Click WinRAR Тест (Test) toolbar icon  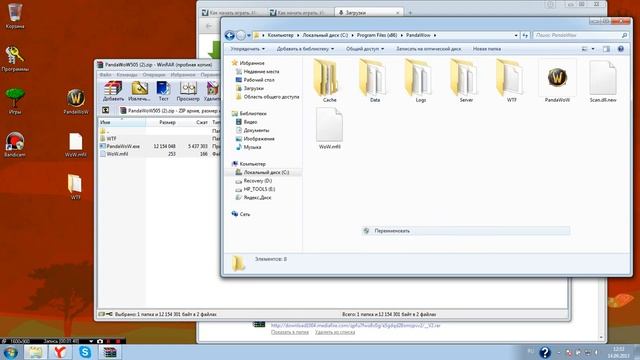coord(163,91)
